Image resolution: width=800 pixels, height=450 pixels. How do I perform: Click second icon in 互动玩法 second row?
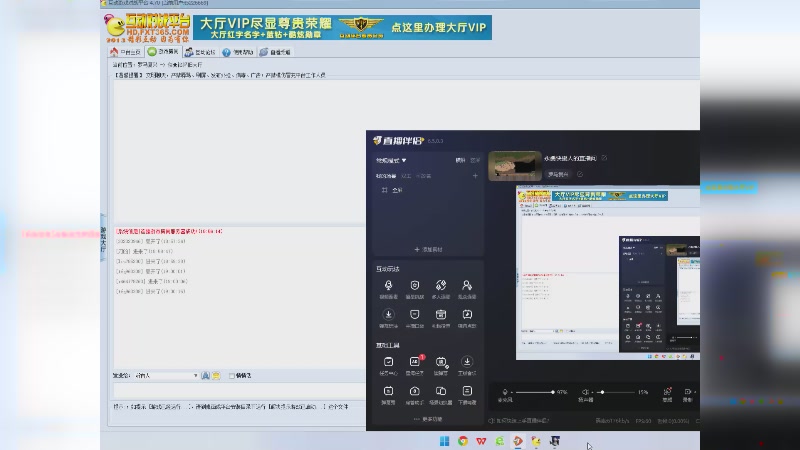414,314
